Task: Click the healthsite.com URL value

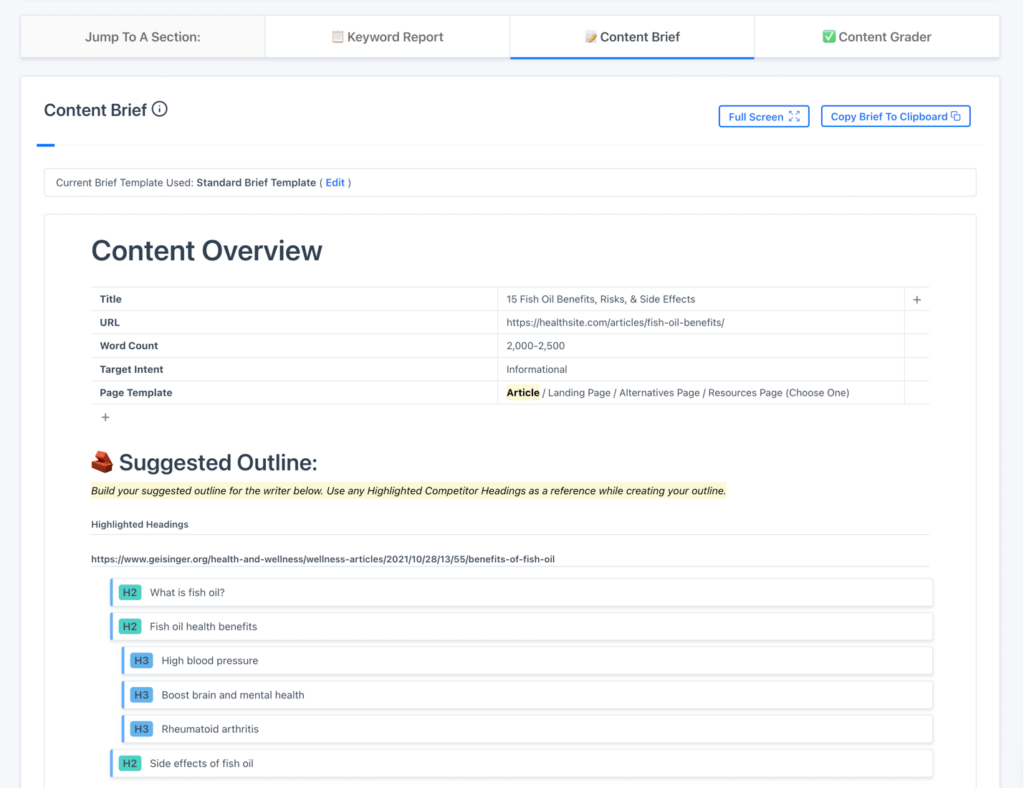Action: 615,323
